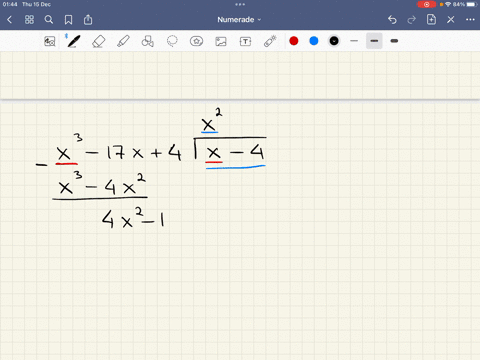The image size is (480, 360).
Task: Select the Lasso selection tool
Action: point(172,41)
